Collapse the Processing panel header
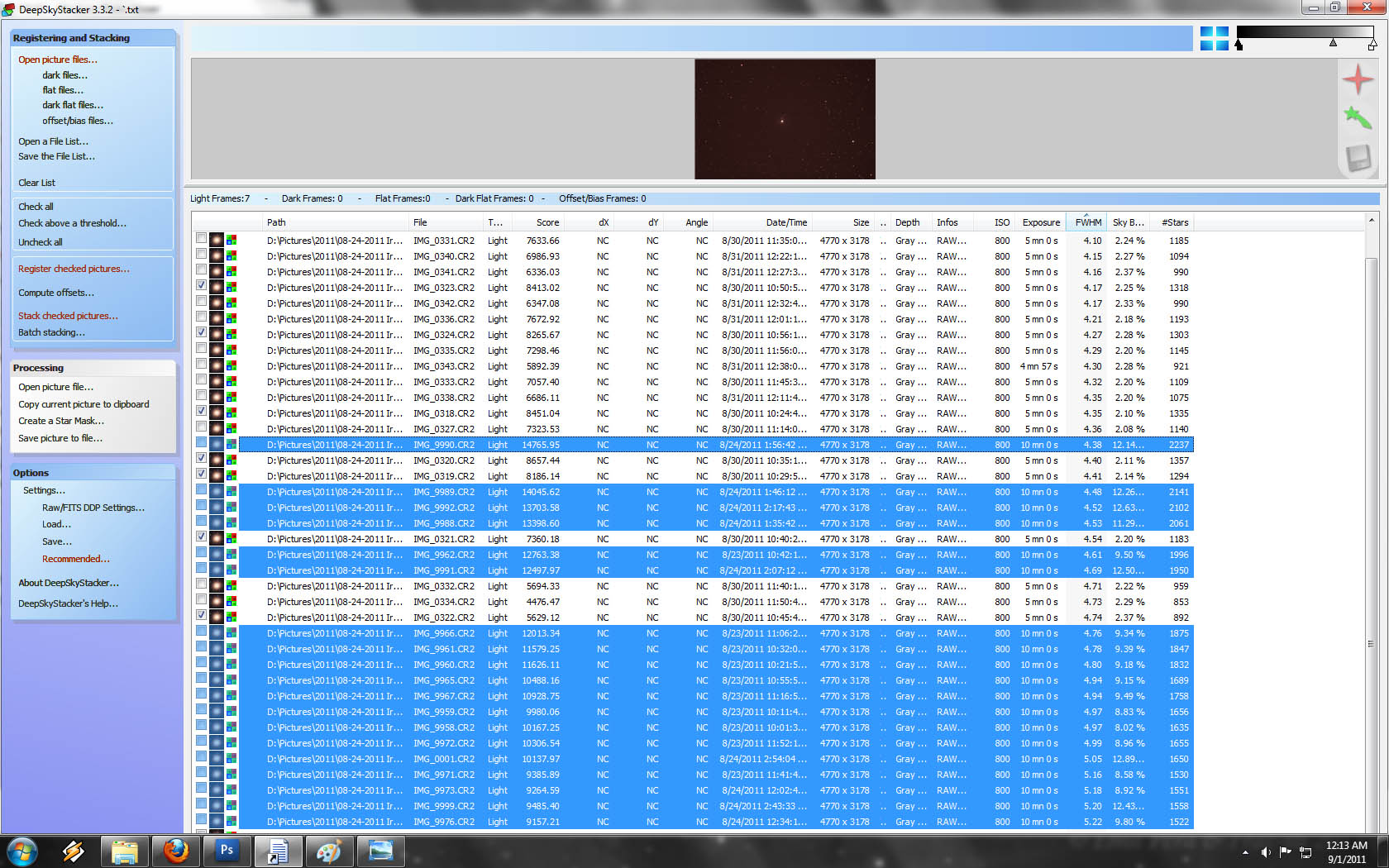 pyautogui.click(x=93, y=368)
